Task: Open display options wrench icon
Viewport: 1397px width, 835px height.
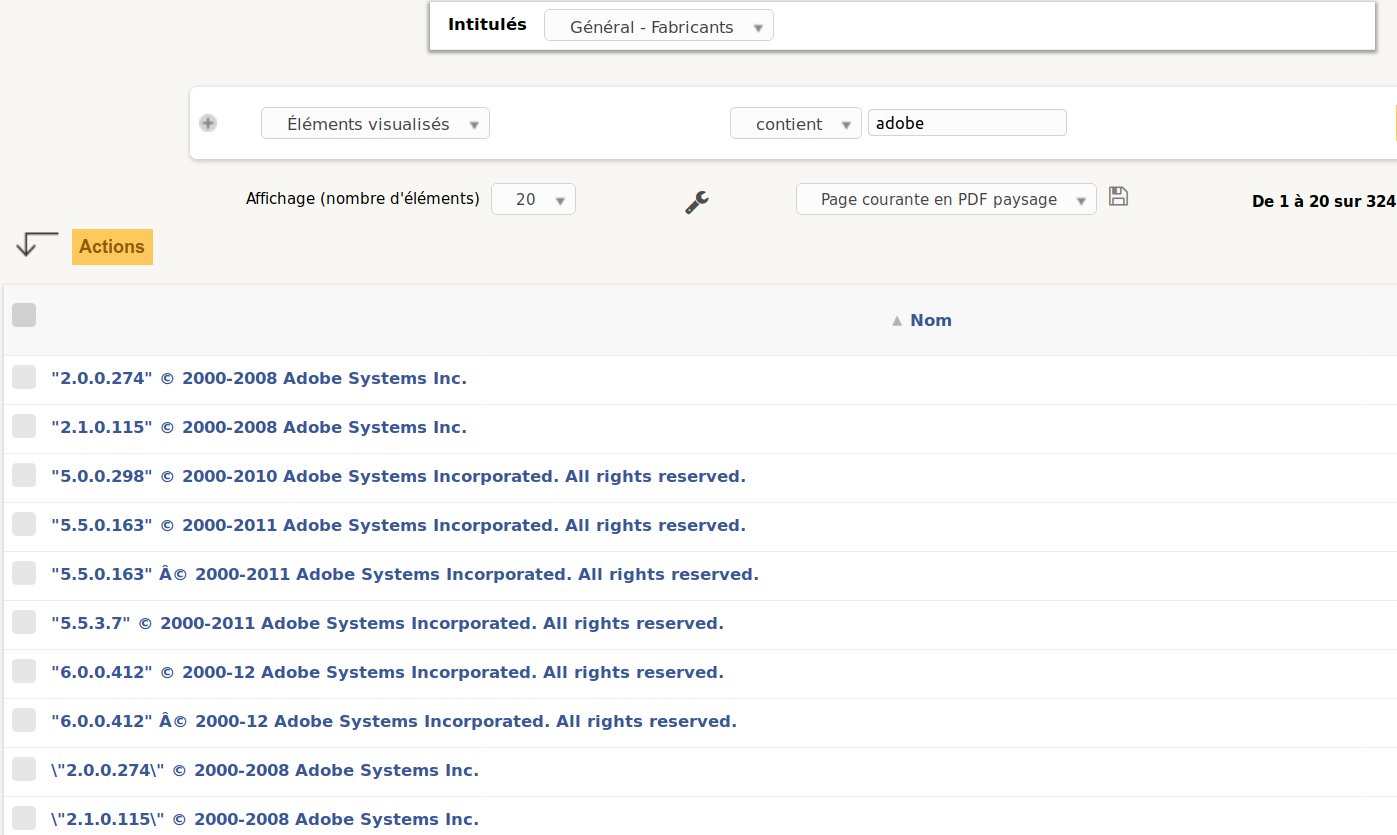Action: click(x=697, y=201)
